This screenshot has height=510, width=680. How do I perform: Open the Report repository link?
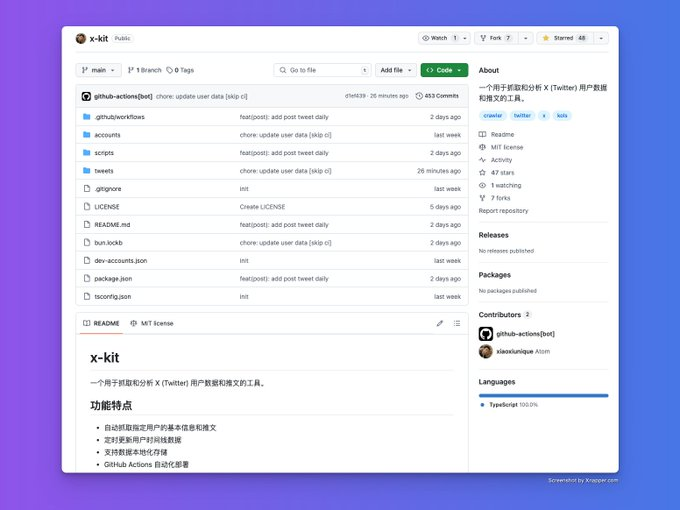pos(503,211)
